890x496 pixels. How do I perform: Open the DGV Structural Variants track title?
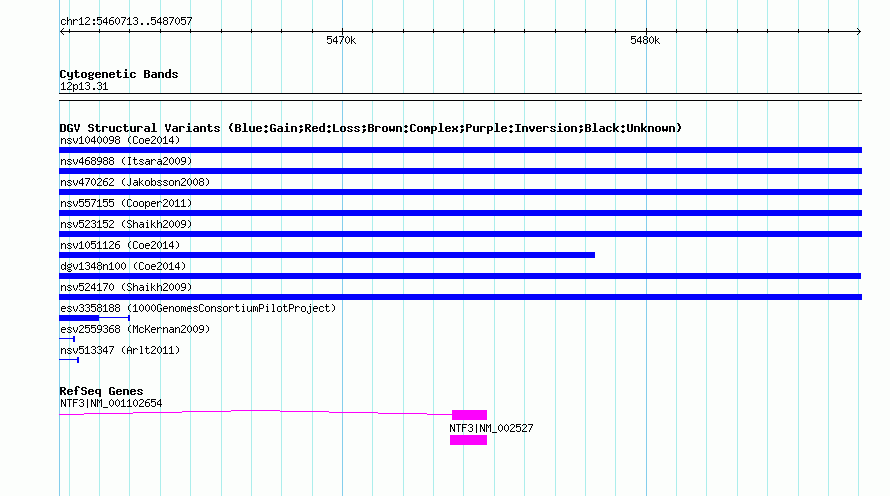coord(371,128)
